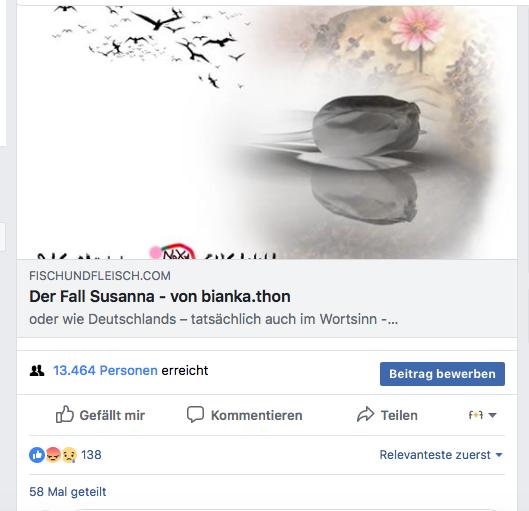
Task: Click the thumbs-up Gefällt mir icon
Action: tap(64, 414)
